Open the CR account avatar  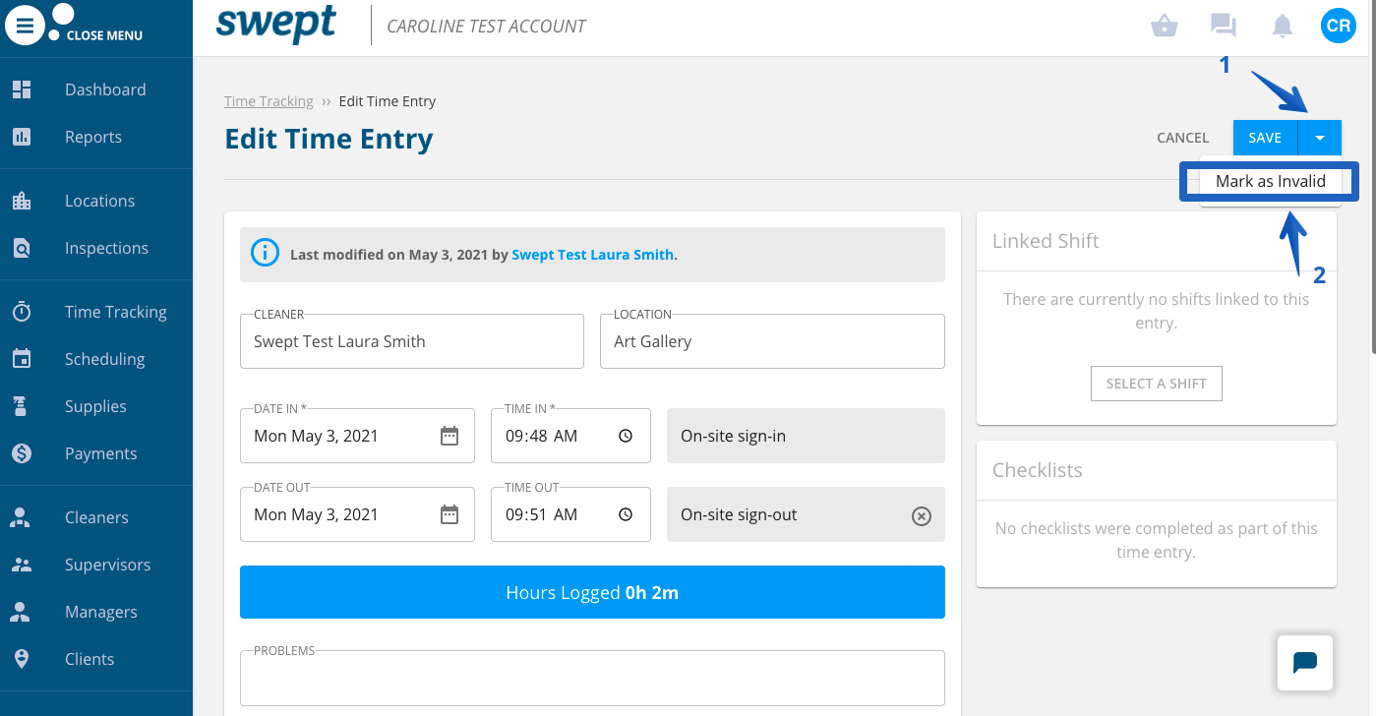pyautogui.click(x=1338, y=26)
